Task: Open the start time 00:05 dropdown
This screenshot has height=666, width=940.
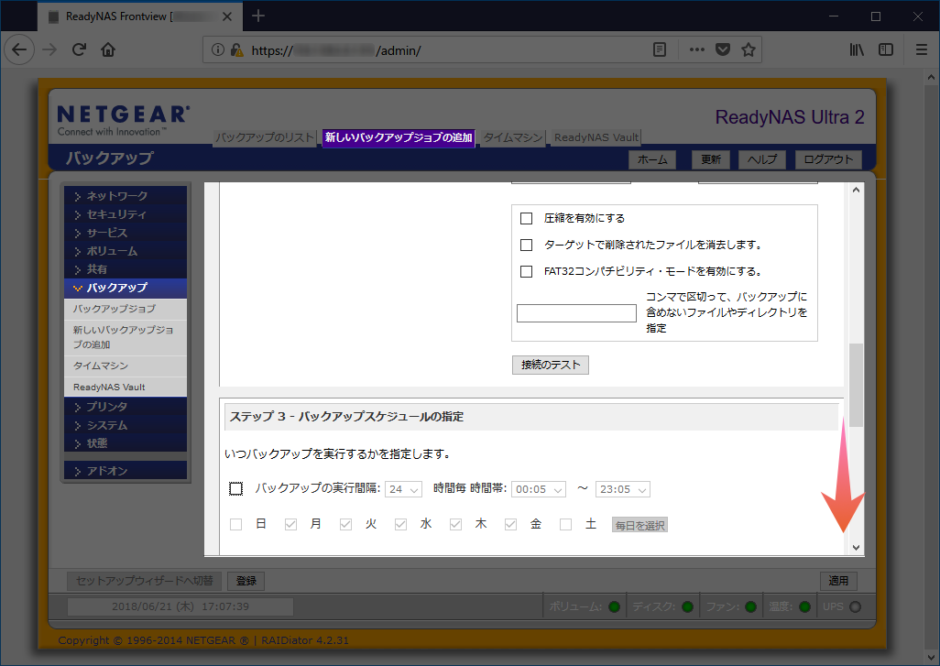Action: pyautogui.click(x=538, y=489)
